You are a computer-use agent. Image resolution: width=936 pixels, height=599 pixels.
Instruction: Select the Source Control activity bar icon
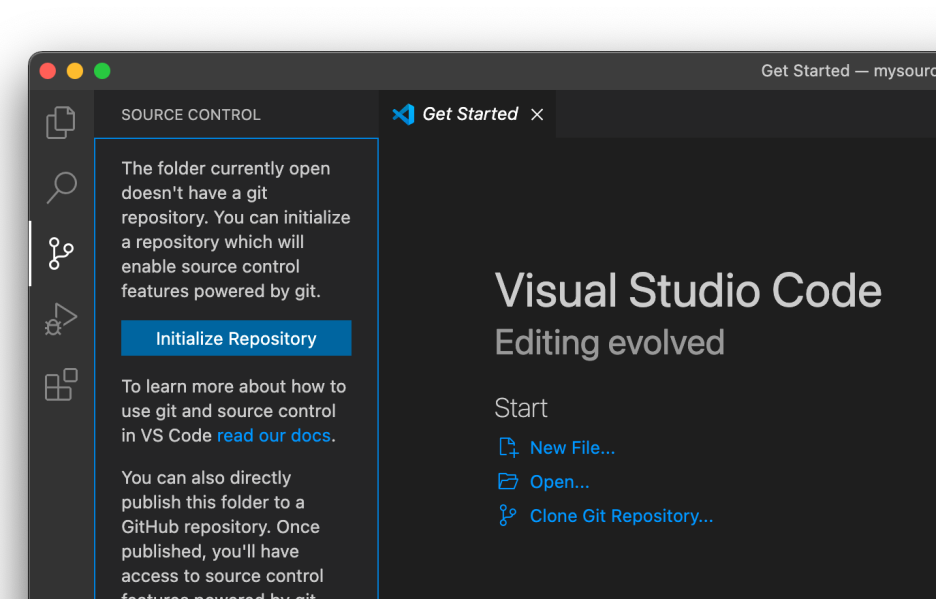[x=61, y=253]
